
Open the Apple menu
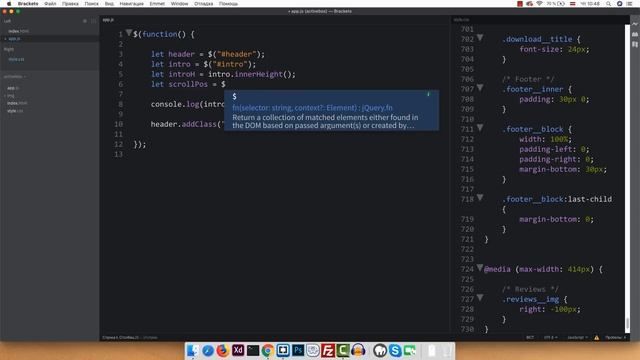[9, 4]
